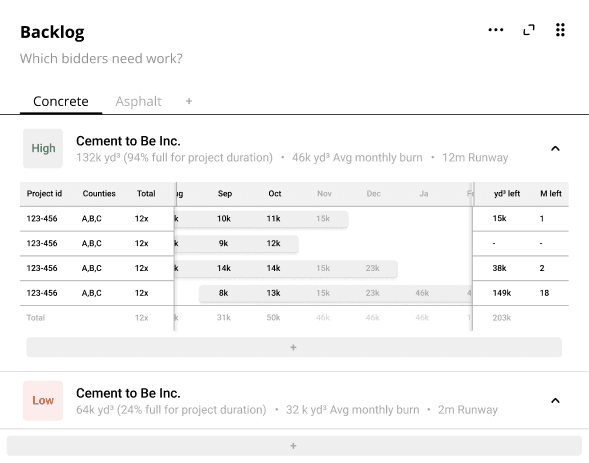Click the Counties column header

[99, 194]
